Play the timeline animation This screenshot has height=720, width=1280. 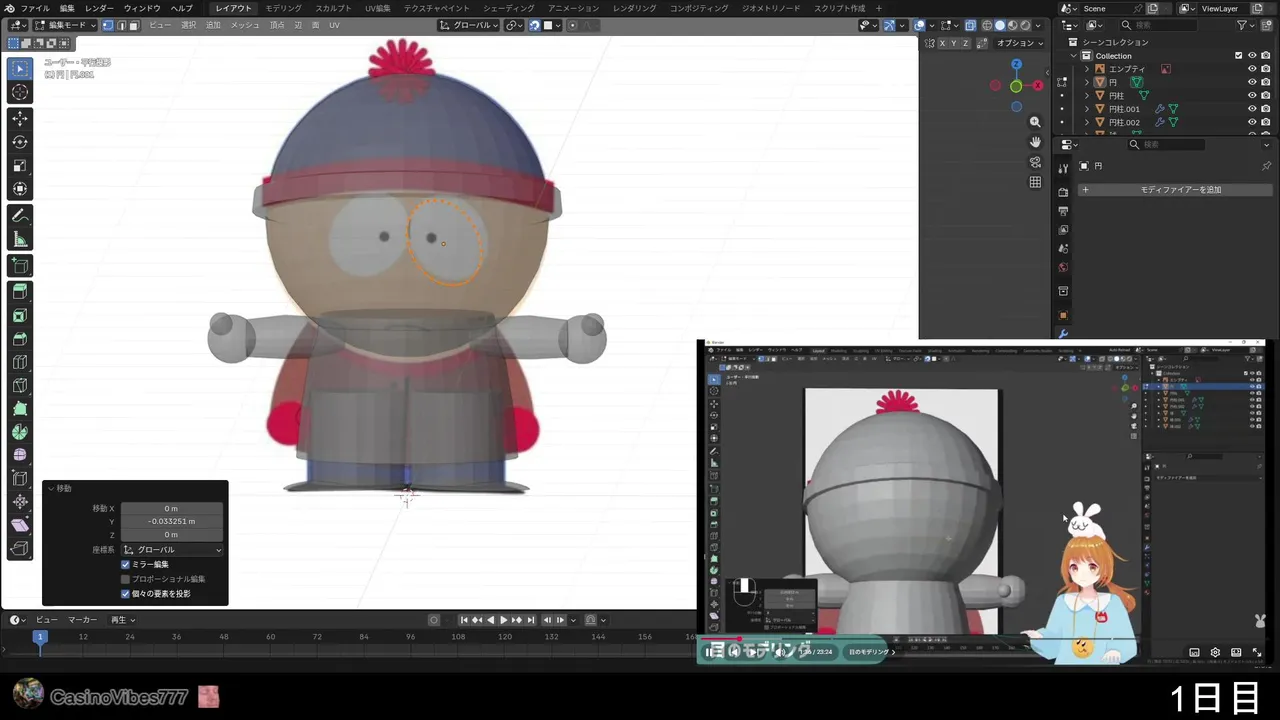[x=504, y=620]
